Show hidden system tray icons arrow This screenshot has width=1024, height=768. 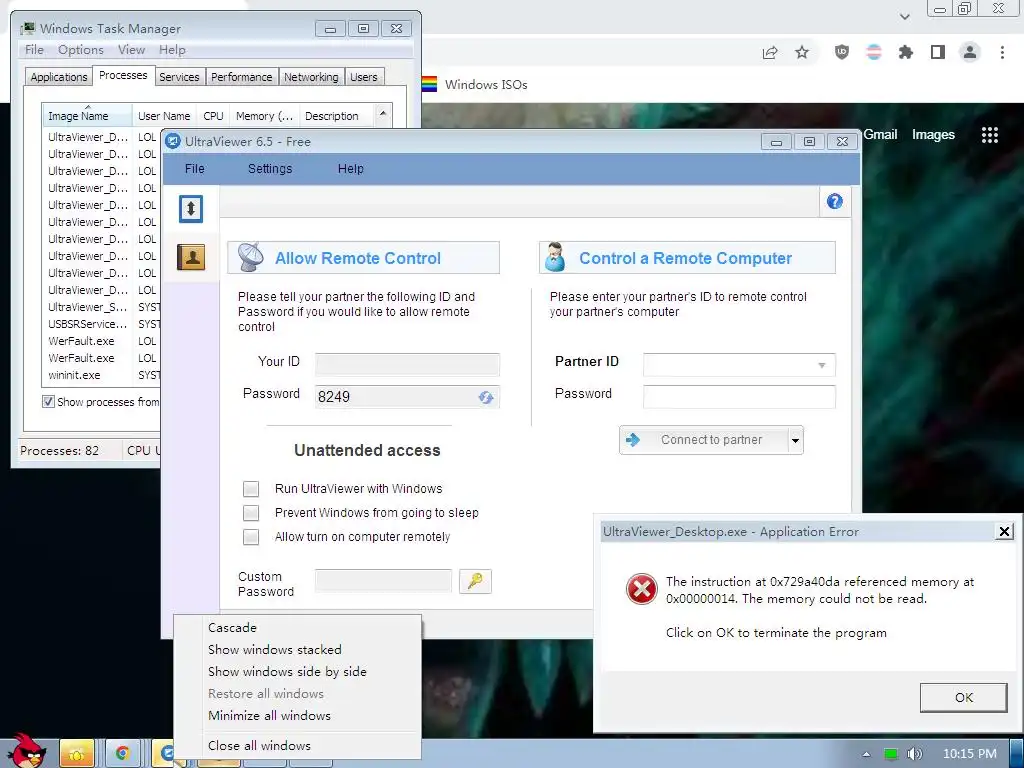pyautogui.click(x=866, y=754)
